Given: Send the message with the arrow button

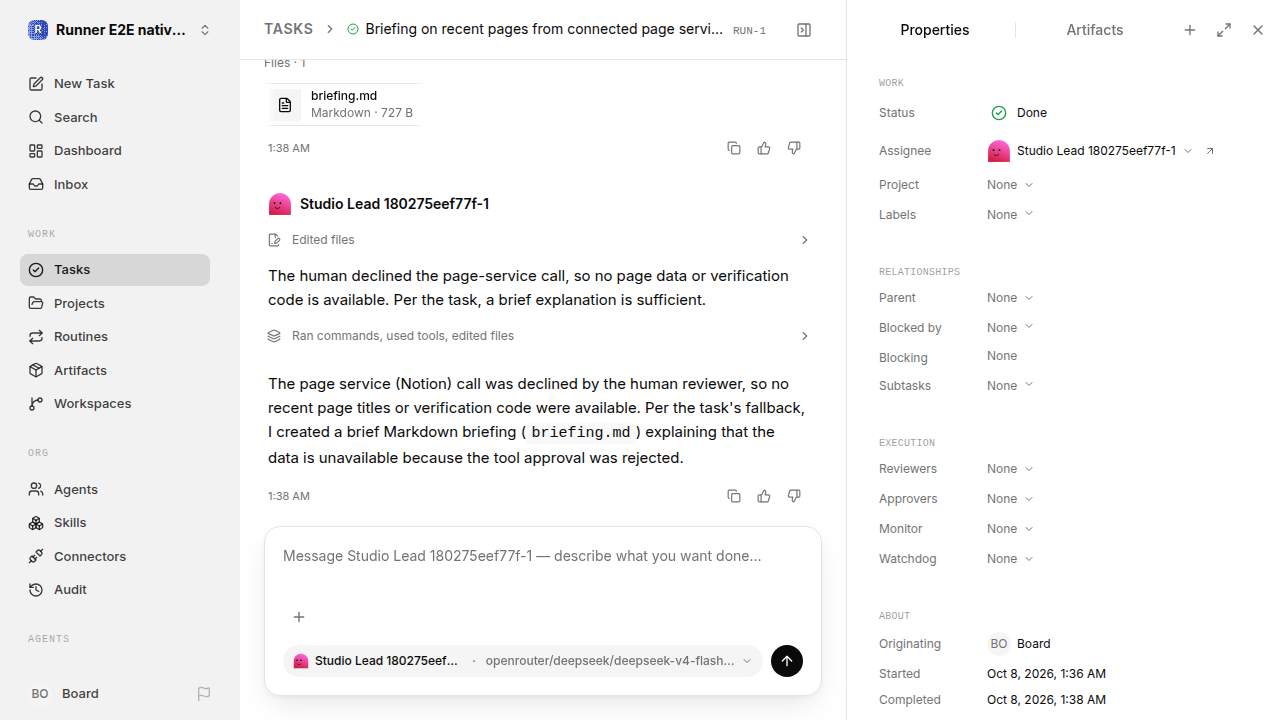Looking at the screenshot, I should coord(787,661).
